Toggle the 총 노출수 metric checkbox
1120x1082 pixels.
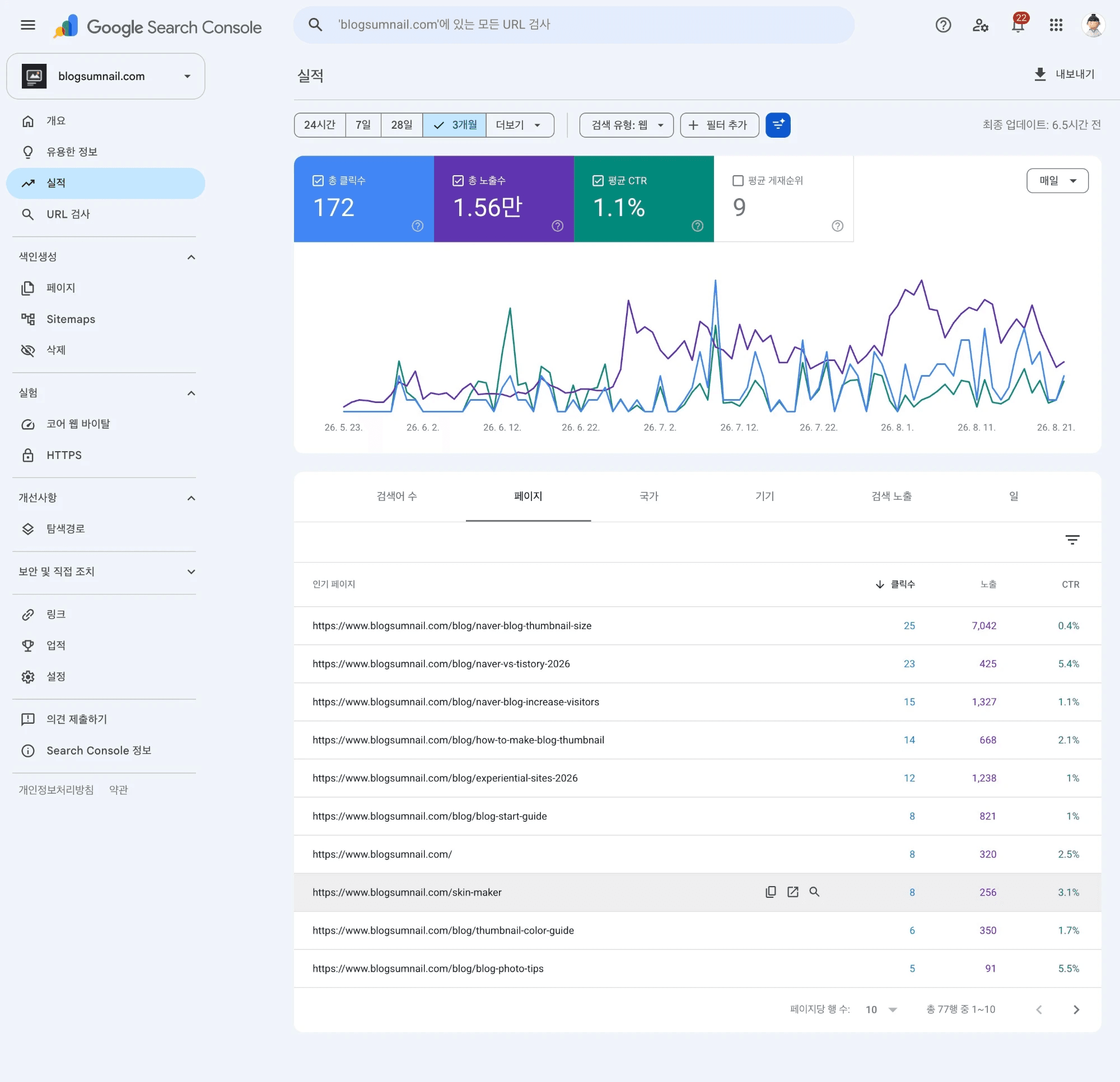(458, 181)
